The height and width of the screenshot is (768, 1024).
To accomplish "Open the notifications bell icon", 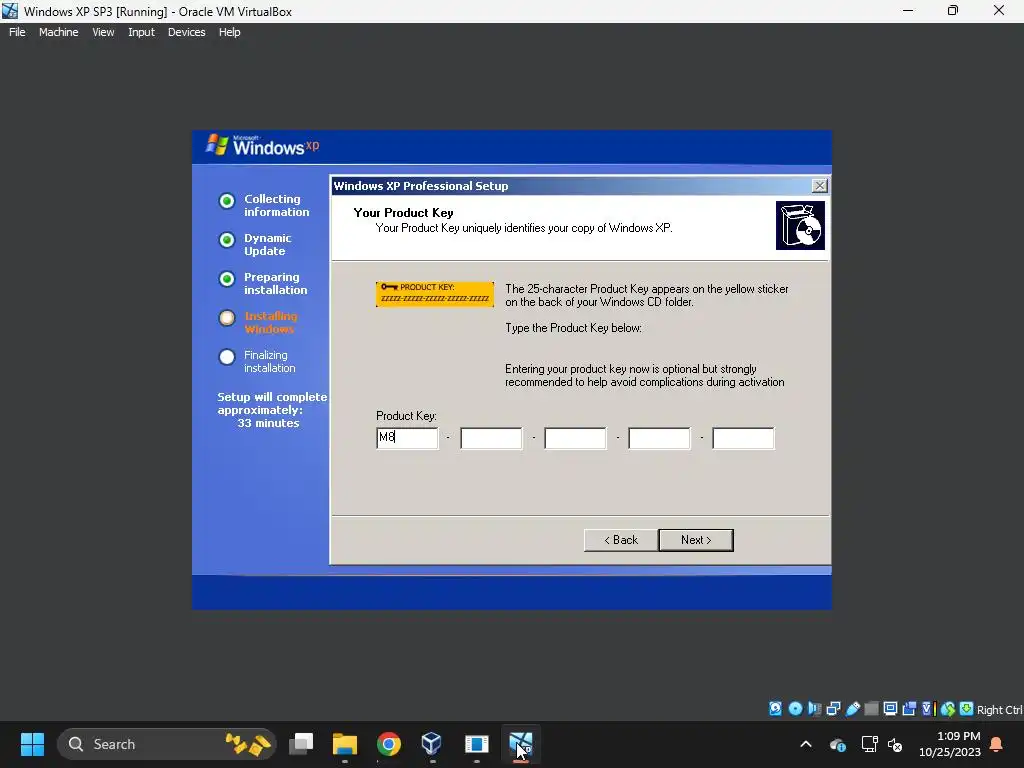I will point(997,744).
